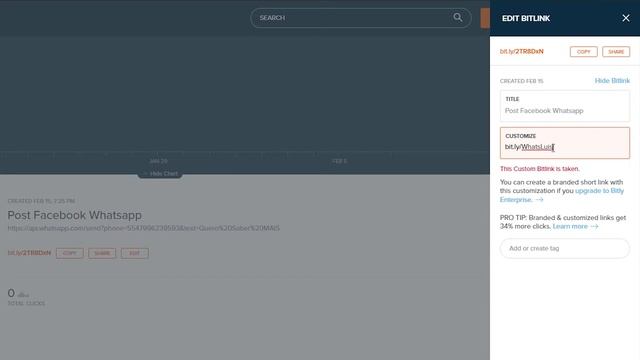Viewport: 640px width, 360px height.
Task: Copy the bitlink in the Edit panel
Action: coord(583,52)
